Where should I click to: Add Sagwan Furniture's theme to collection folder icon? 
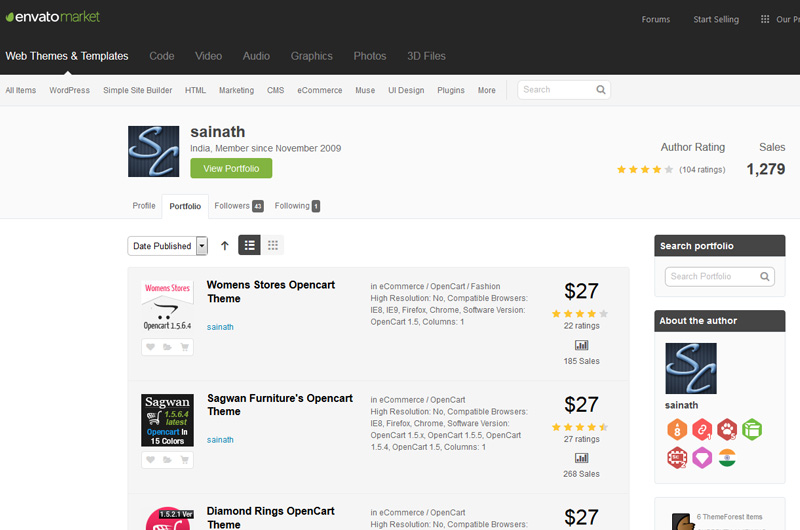(167, 460)
